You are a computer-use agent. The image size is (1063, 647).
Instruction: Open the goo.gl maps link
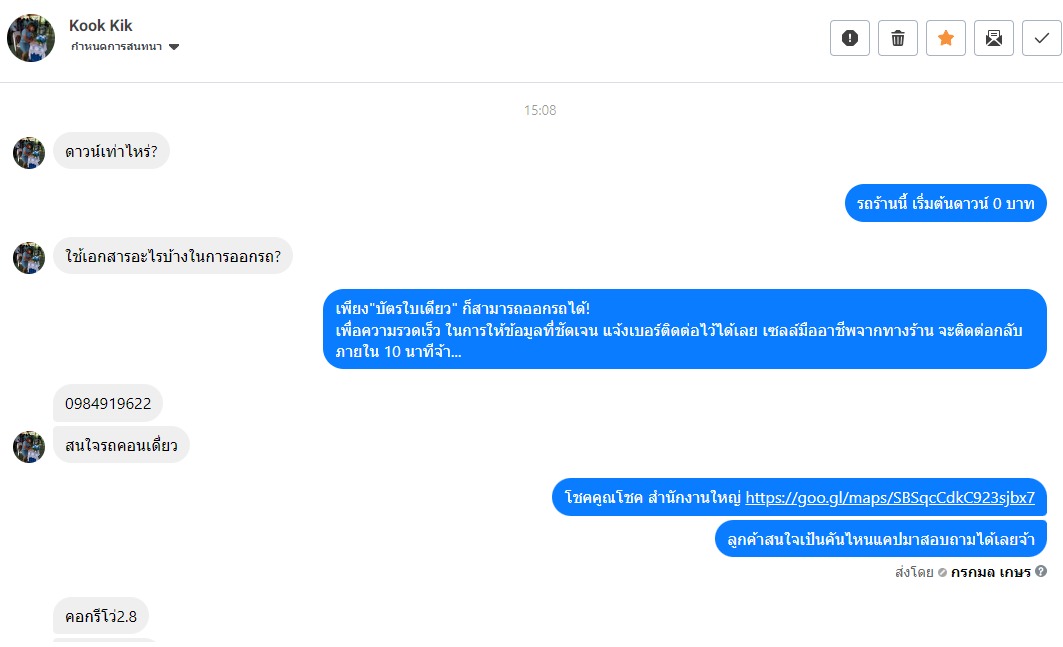pyautogui.click(x=889, y=497)
